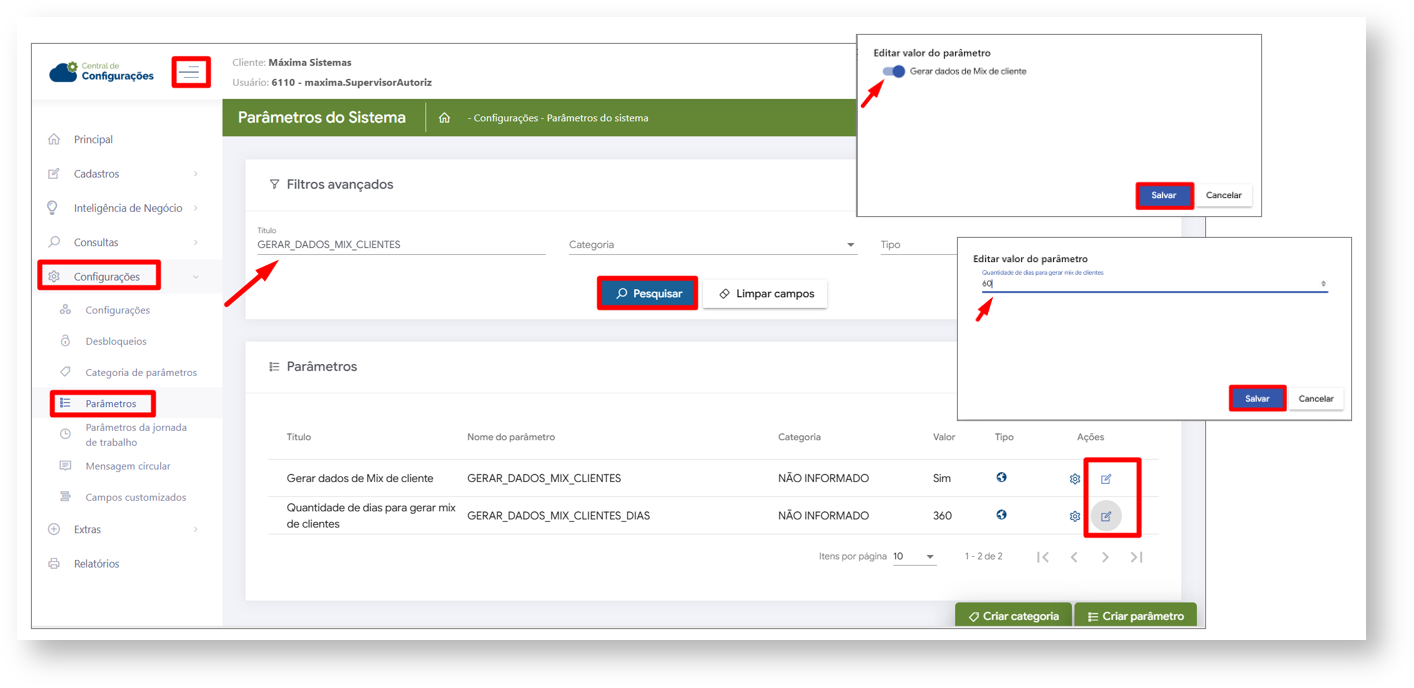Click edit icon for Gerar dados de Mix de cliente
Image resolution: width=1414 pixels, height=688 pixels.
coord(1106,479)
